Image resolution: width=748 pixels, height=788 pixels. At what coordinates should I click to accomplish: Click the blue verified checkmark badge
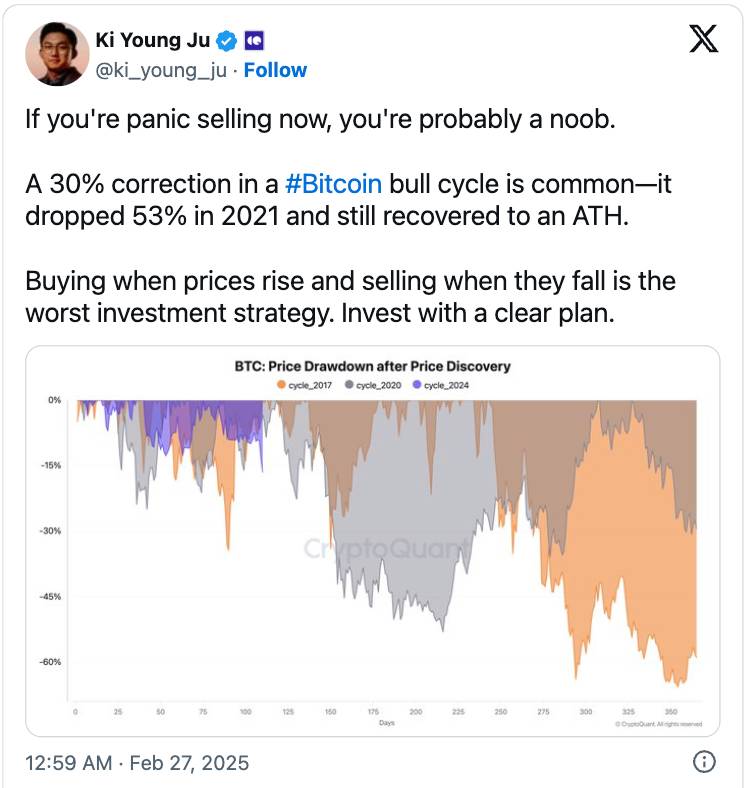click(x=226, y=41)
